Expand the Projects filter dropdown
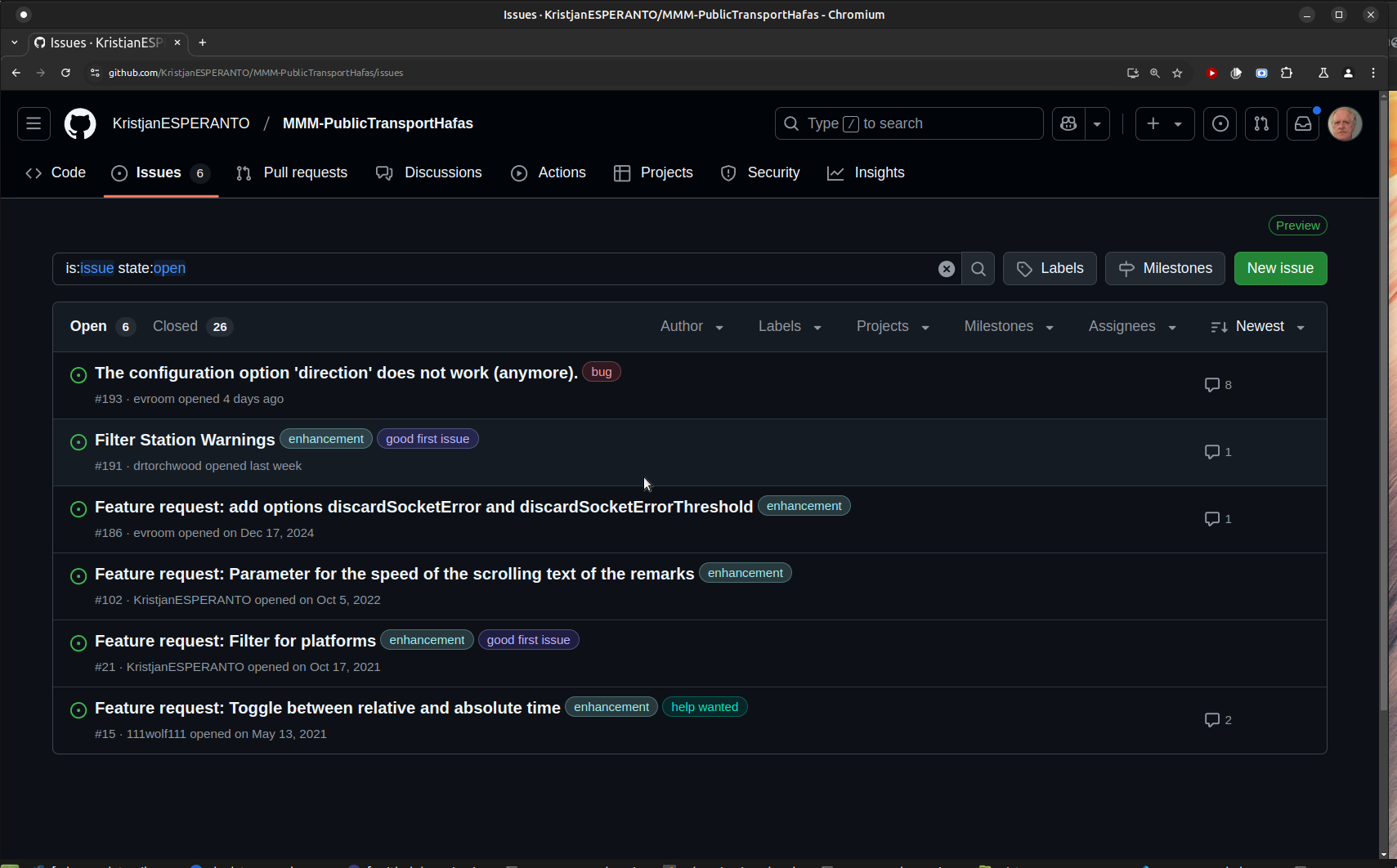The image size is (1397, 868). [x=893, y=327]
